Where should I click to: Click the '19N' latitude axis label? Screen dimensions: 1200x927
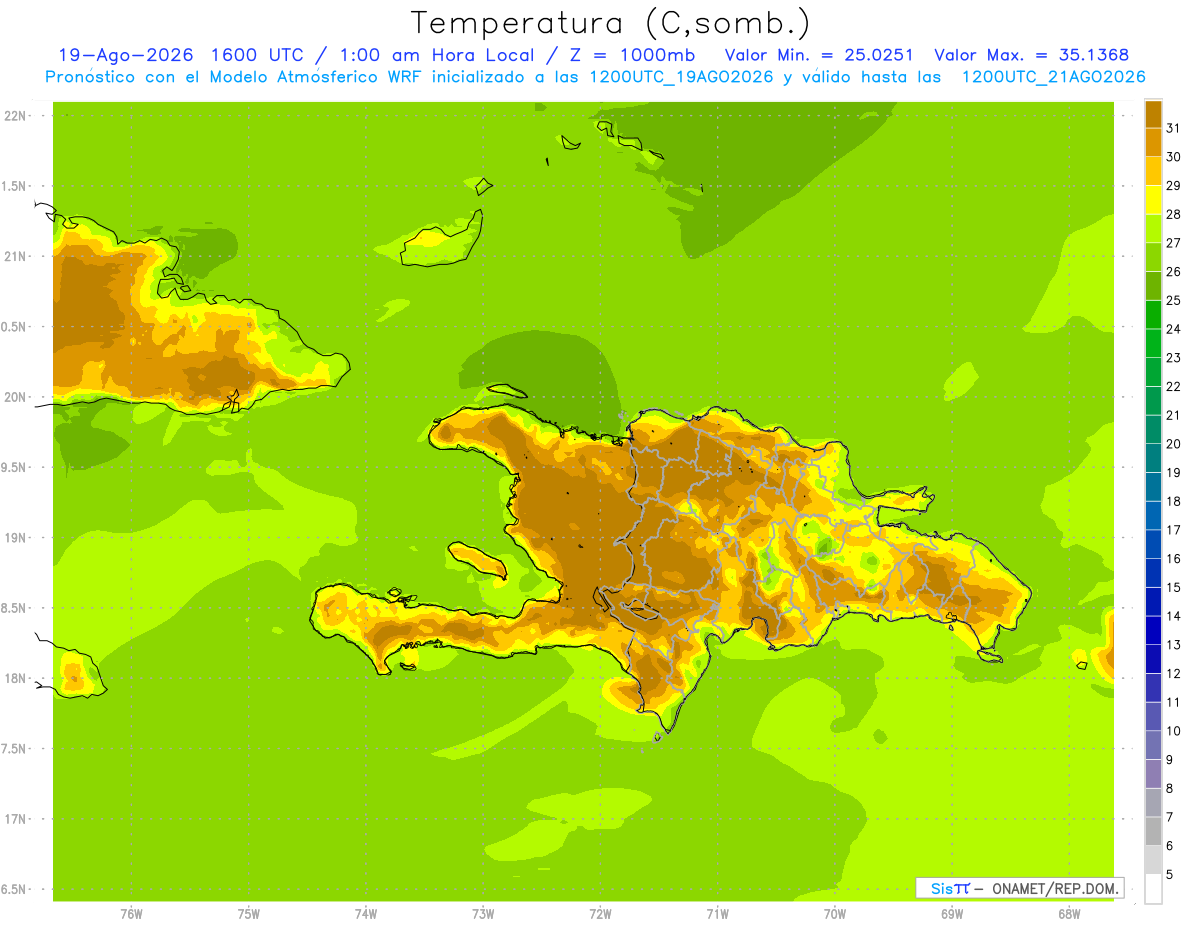pos(15,538)
